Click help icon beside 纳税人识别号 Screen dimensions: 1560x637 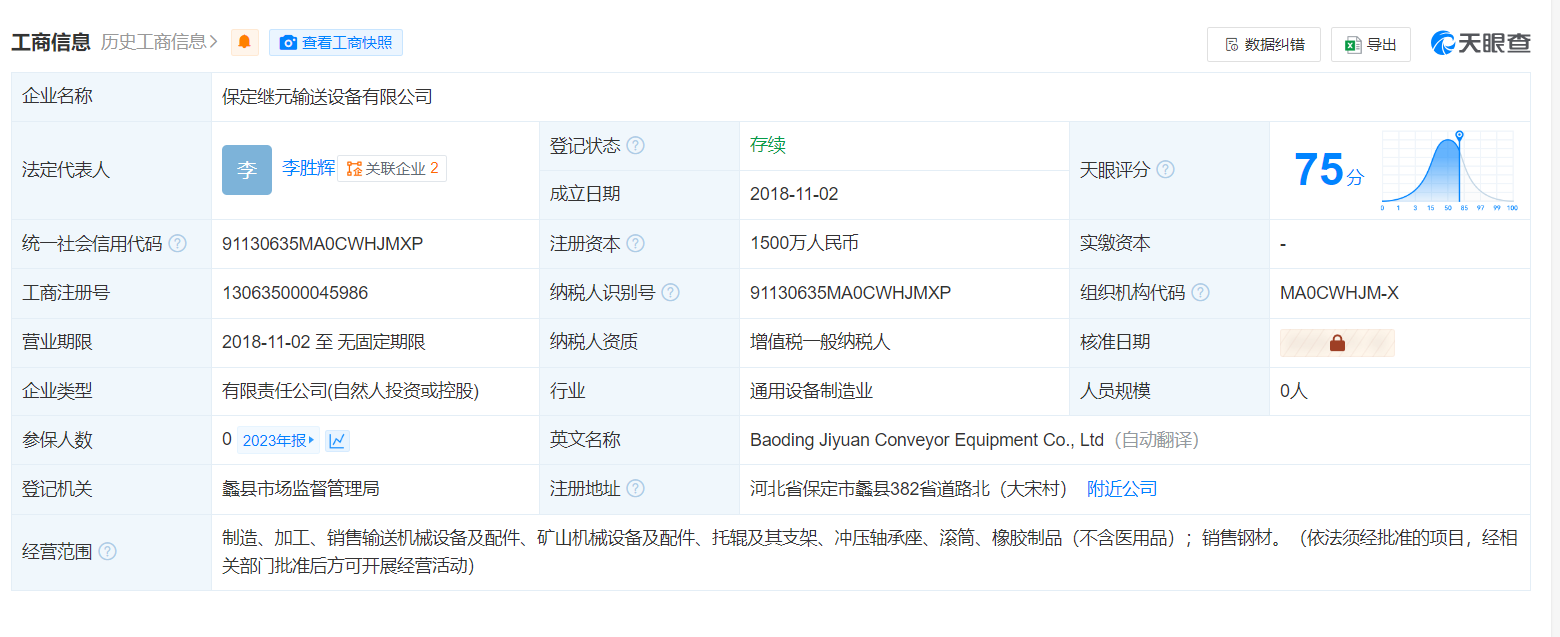click(670, 293)
